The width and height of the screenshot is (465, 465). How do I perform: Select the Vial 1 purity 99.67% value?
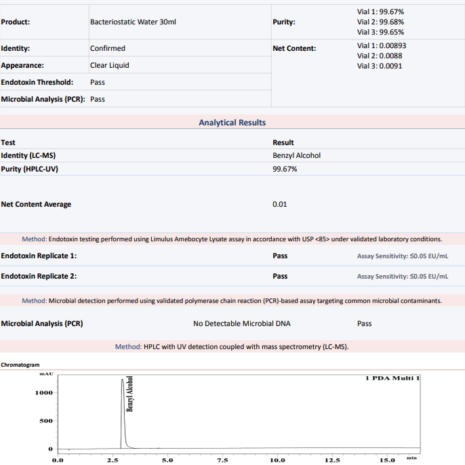[380, 12]
